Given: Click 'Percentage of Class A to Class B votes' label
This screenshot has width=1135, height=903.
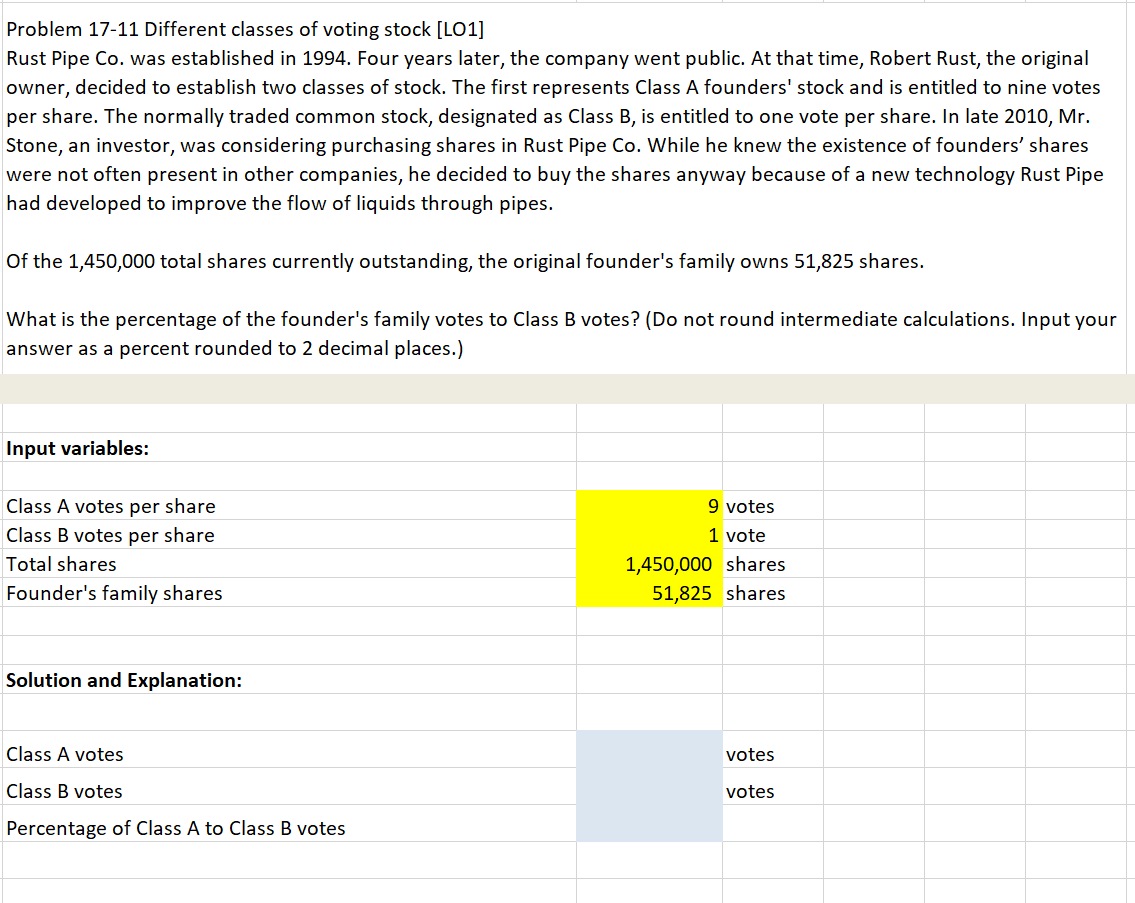Looking at the screenshot, I should pos(176,828).
